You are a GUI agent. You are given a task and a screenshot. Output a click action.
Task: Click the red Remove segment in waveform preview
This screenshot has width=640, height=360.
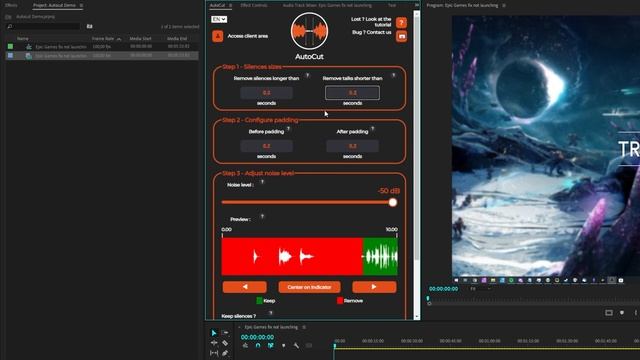pyautogui.click(x=292, y=256)
